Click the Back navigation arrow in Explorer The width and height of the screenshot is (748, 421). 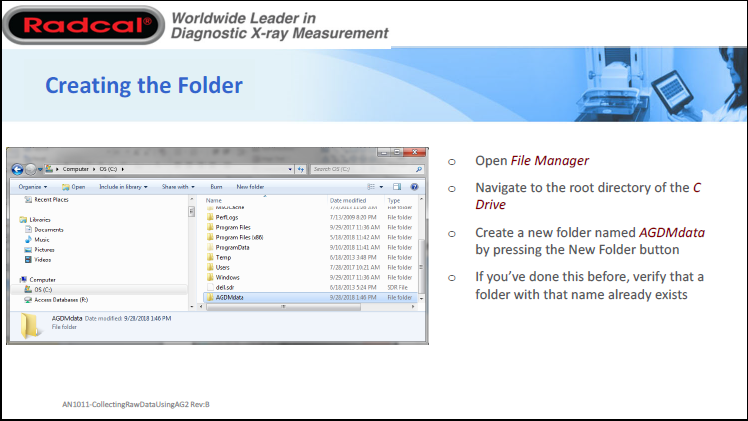pyautogui.click(x=18, y=169)
